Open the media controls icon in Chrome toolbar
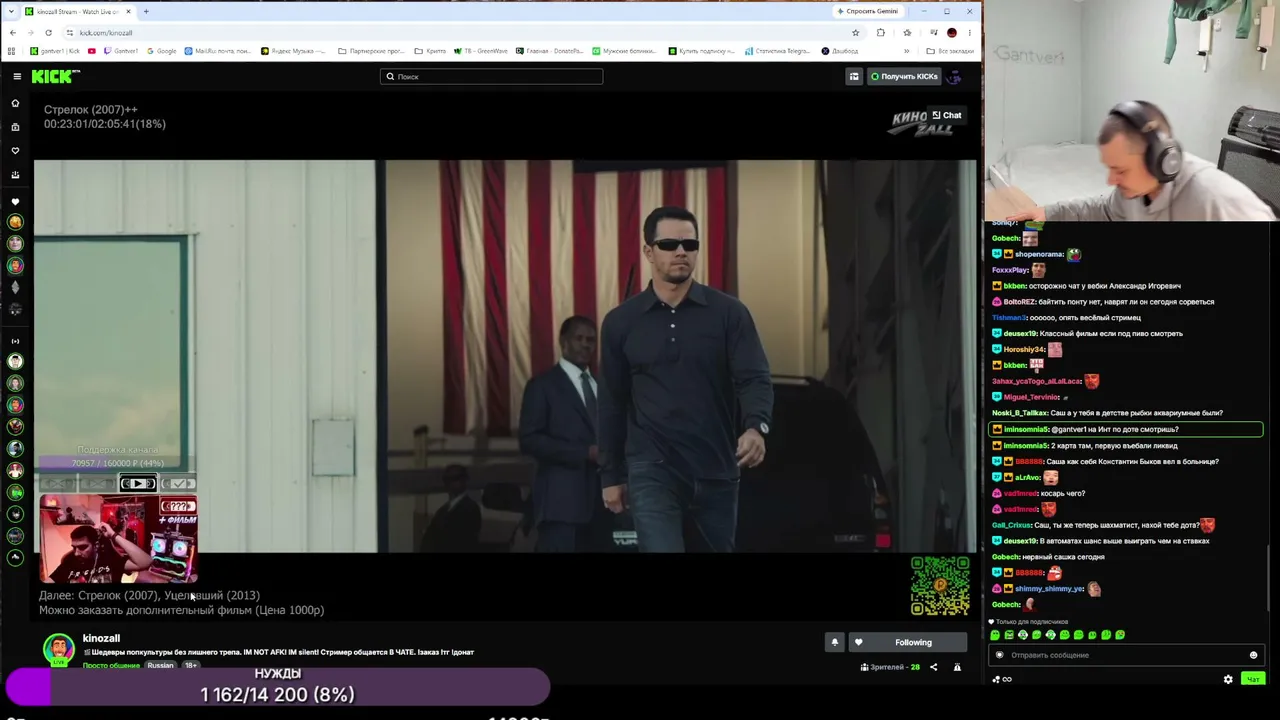The height and width of the screenshot is (720, 1280). [x=933, y=32]
